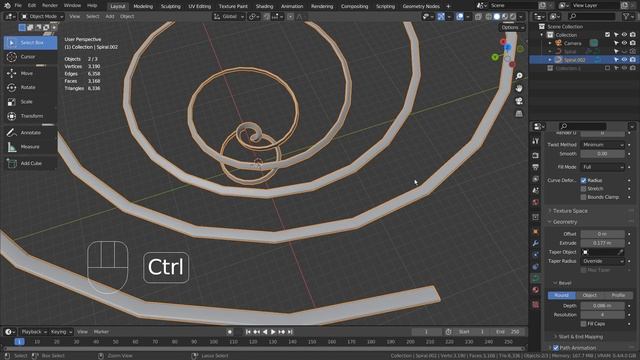The image size is (640, 360).
Task: Click the outliner search field
Action: (591, 16)
